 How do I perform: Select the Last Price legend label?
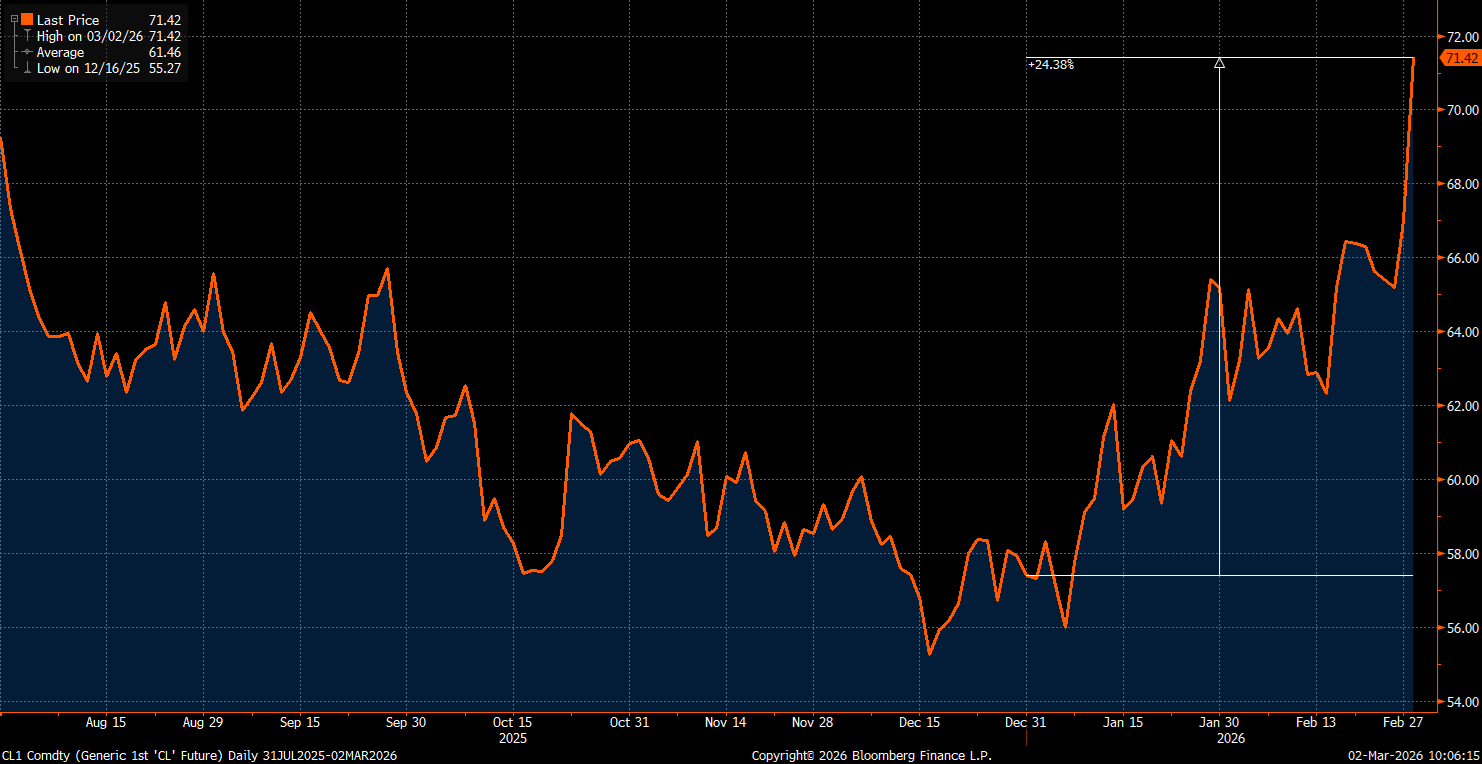pyautogui.click(x=68, y=20)
